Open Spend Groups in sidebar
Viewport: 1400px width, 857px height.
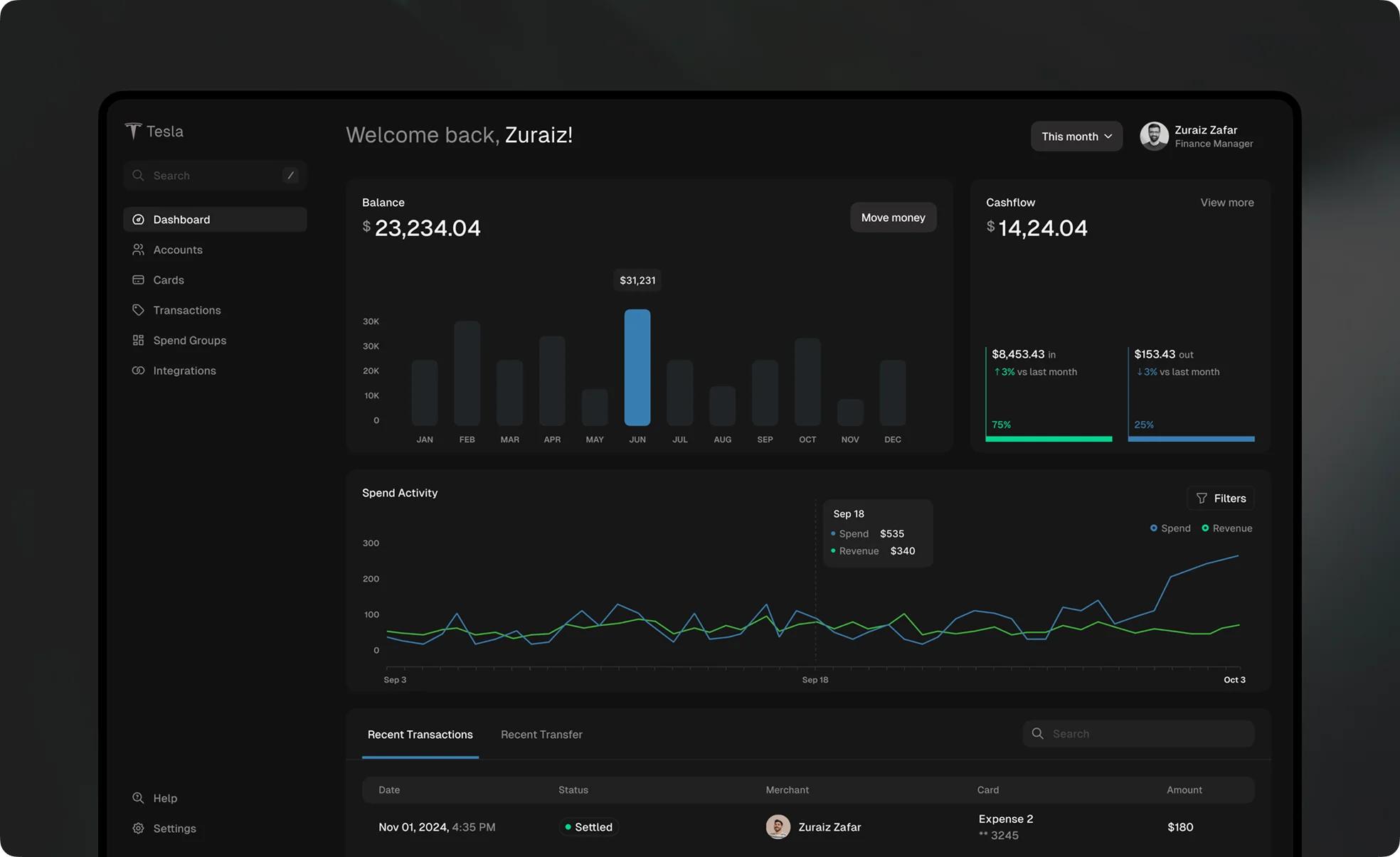pyautogui.click(x=189, y=341)
